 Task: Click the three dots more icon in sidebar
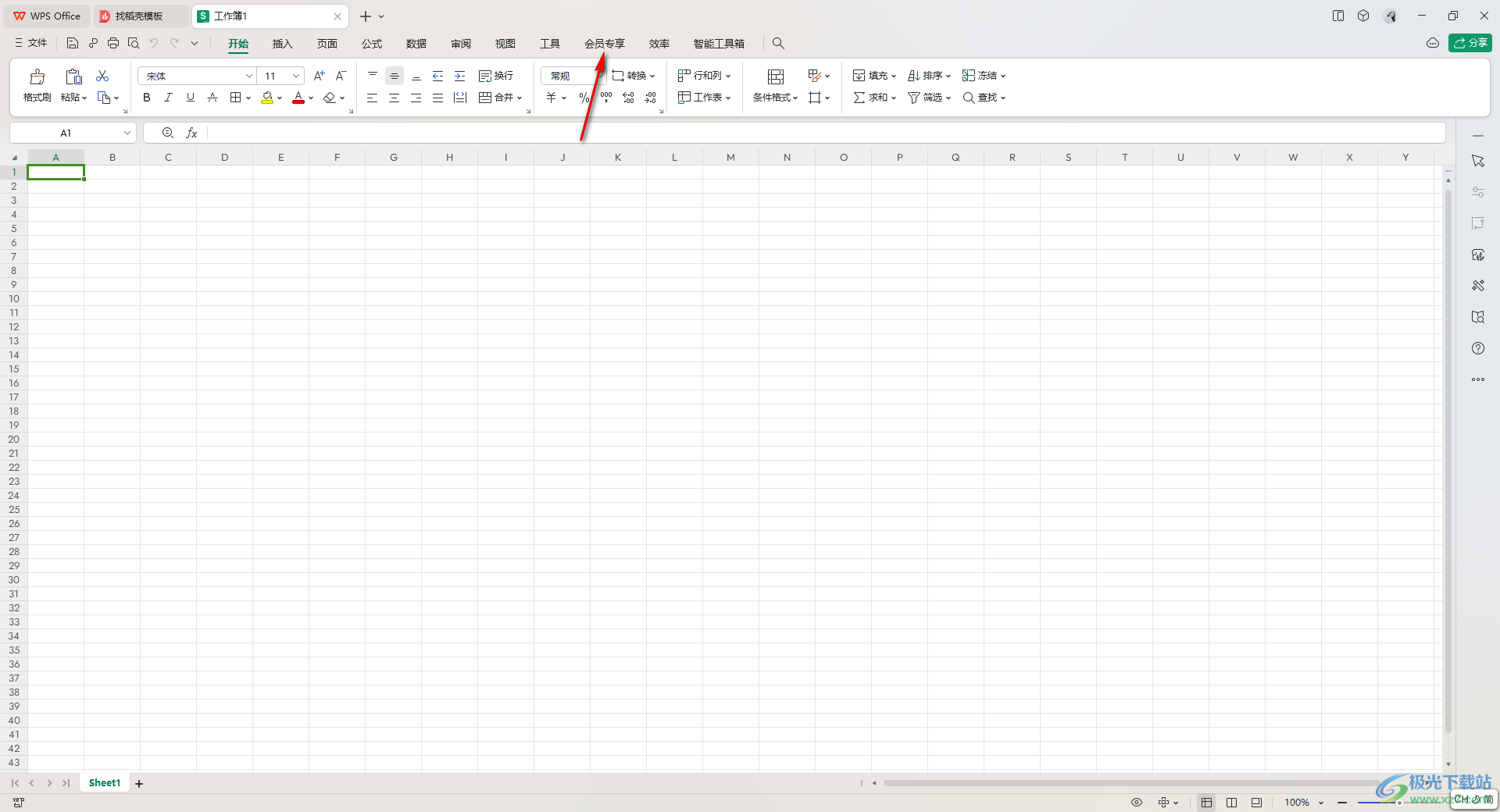pos(1478,379)
